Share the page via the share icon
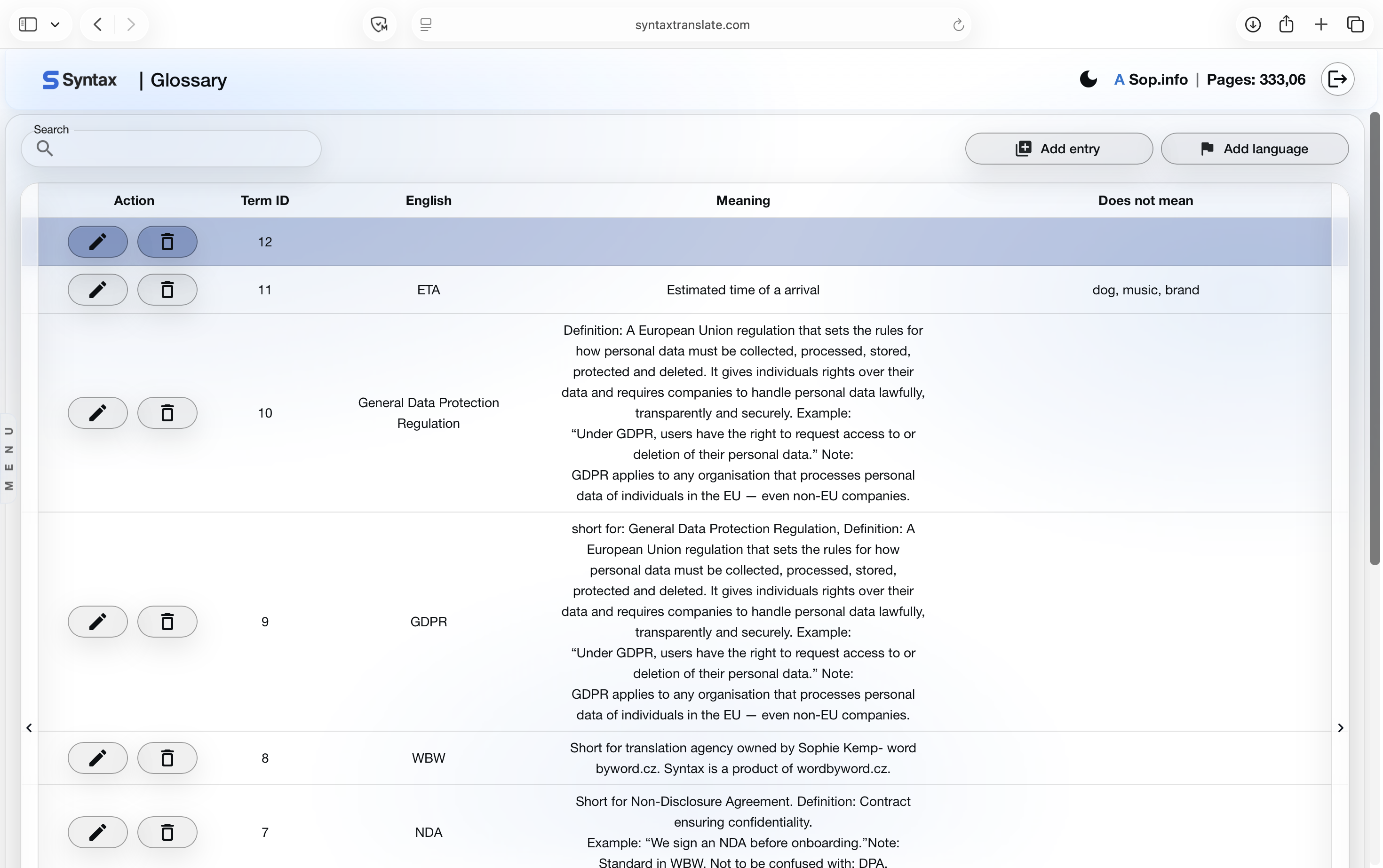This screenshot has height=868, width=1383. pos(1287,24)
